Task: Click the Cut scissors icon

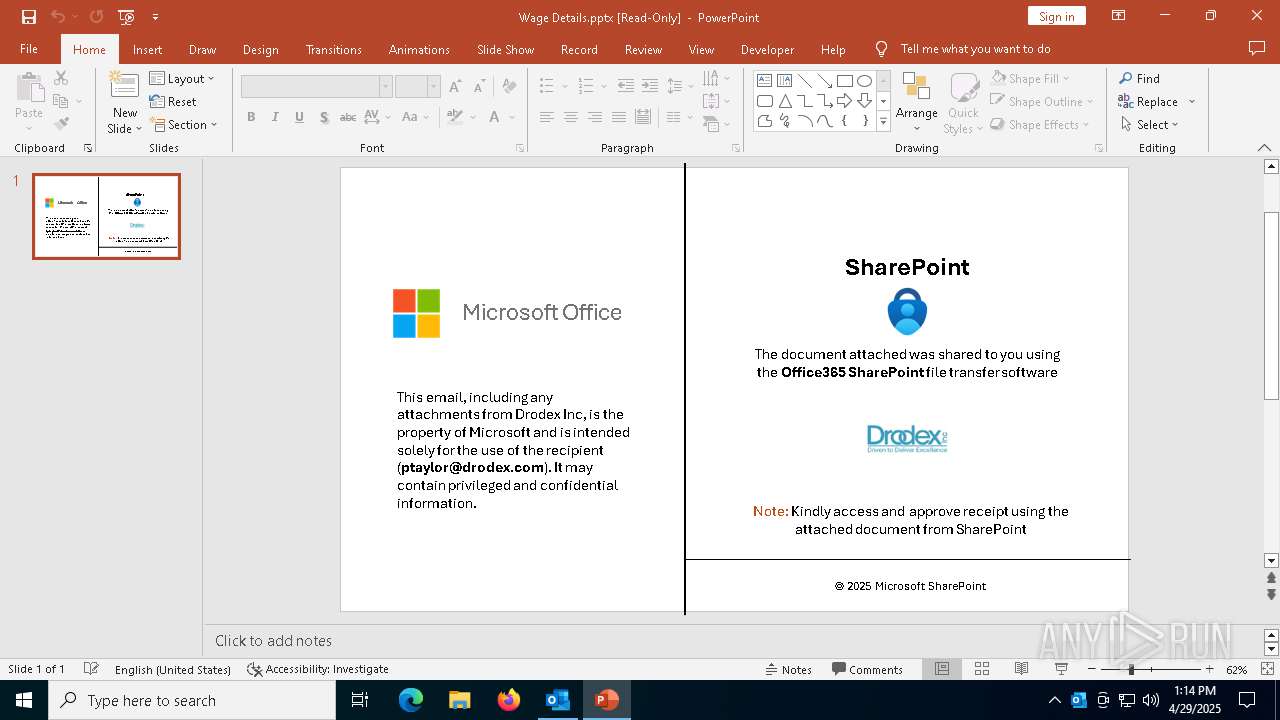Action: 61,78
